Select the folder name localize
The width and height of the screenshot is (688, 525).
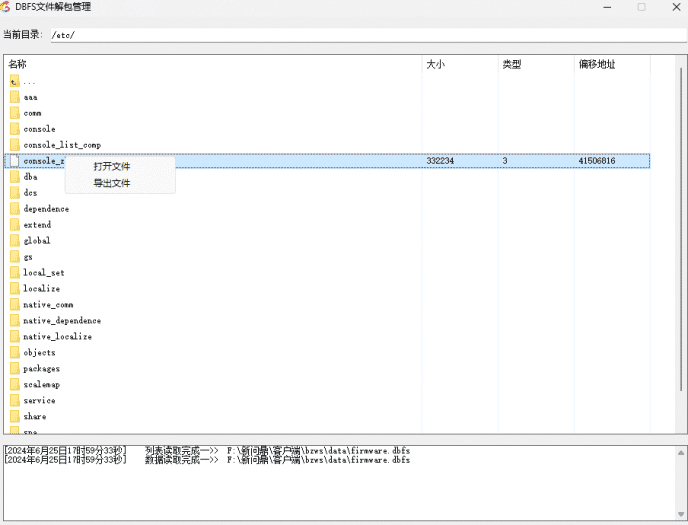point(42,289)
